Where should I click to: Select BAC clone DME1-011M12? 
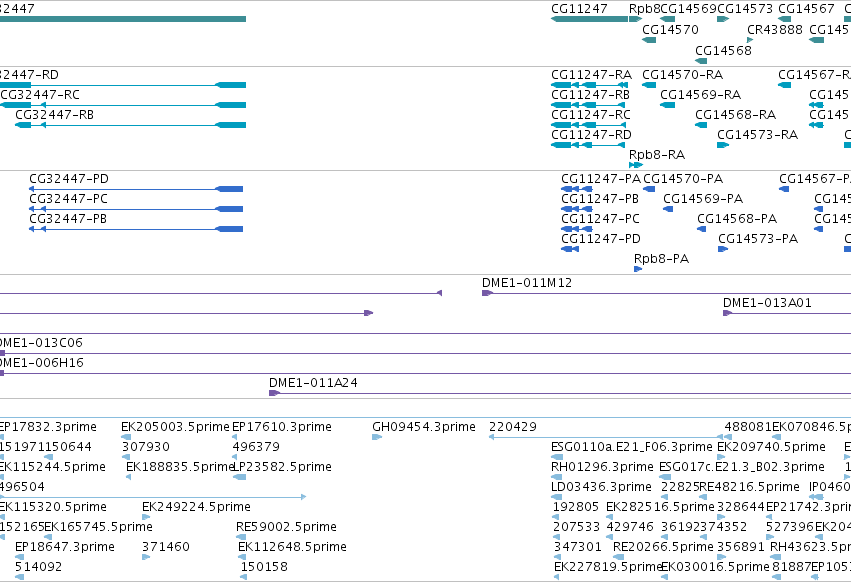tap(527, 283)
